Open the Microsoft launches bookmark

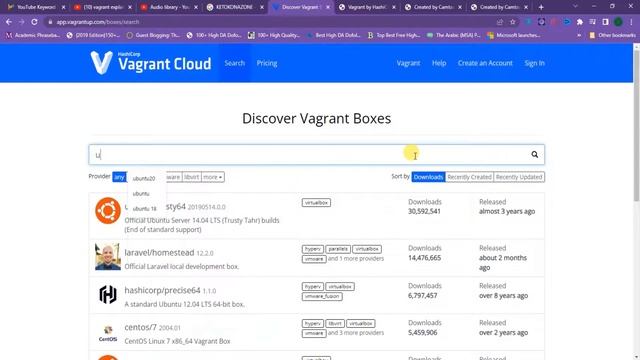[514, 36]
